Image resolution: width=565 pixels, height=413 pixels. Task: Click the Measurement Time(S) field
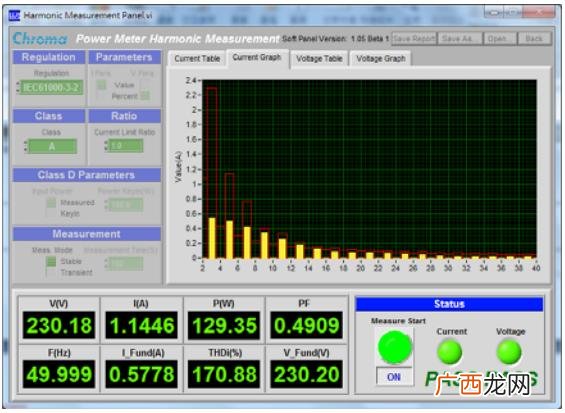coord(124,264)
